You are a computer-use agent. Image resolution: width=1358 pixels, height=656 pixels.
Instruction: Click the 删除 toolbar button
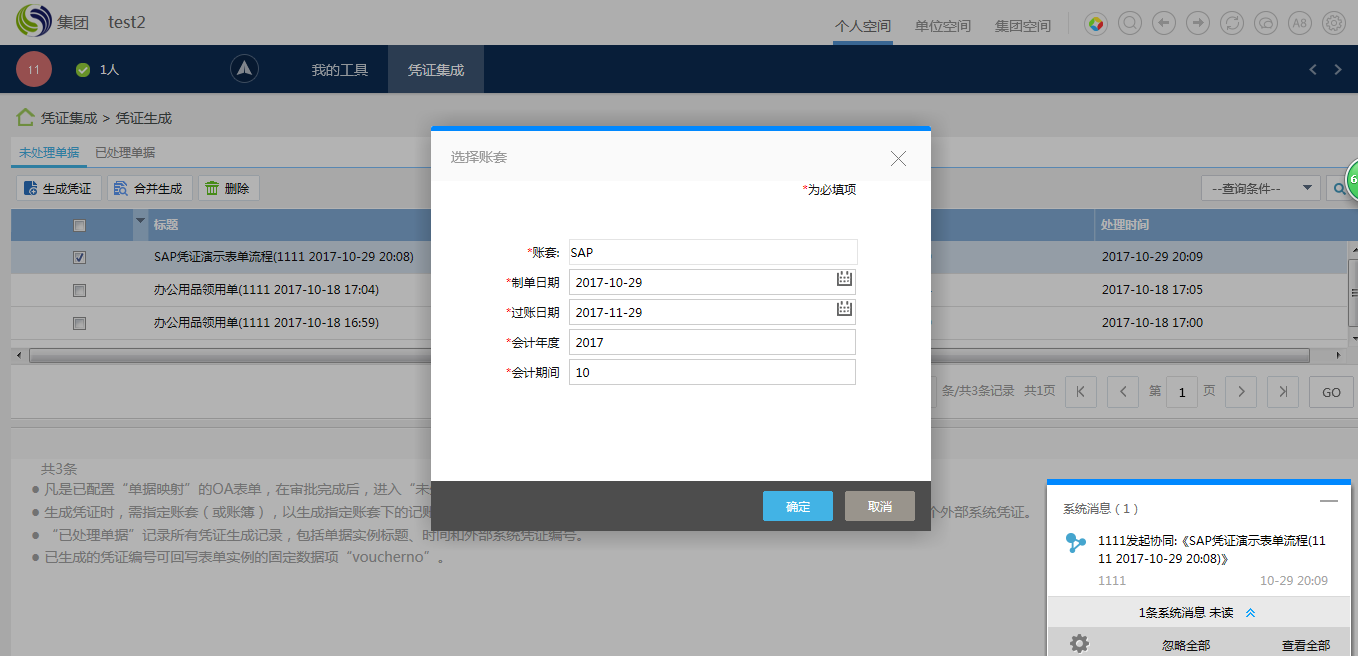click(228, 188)
